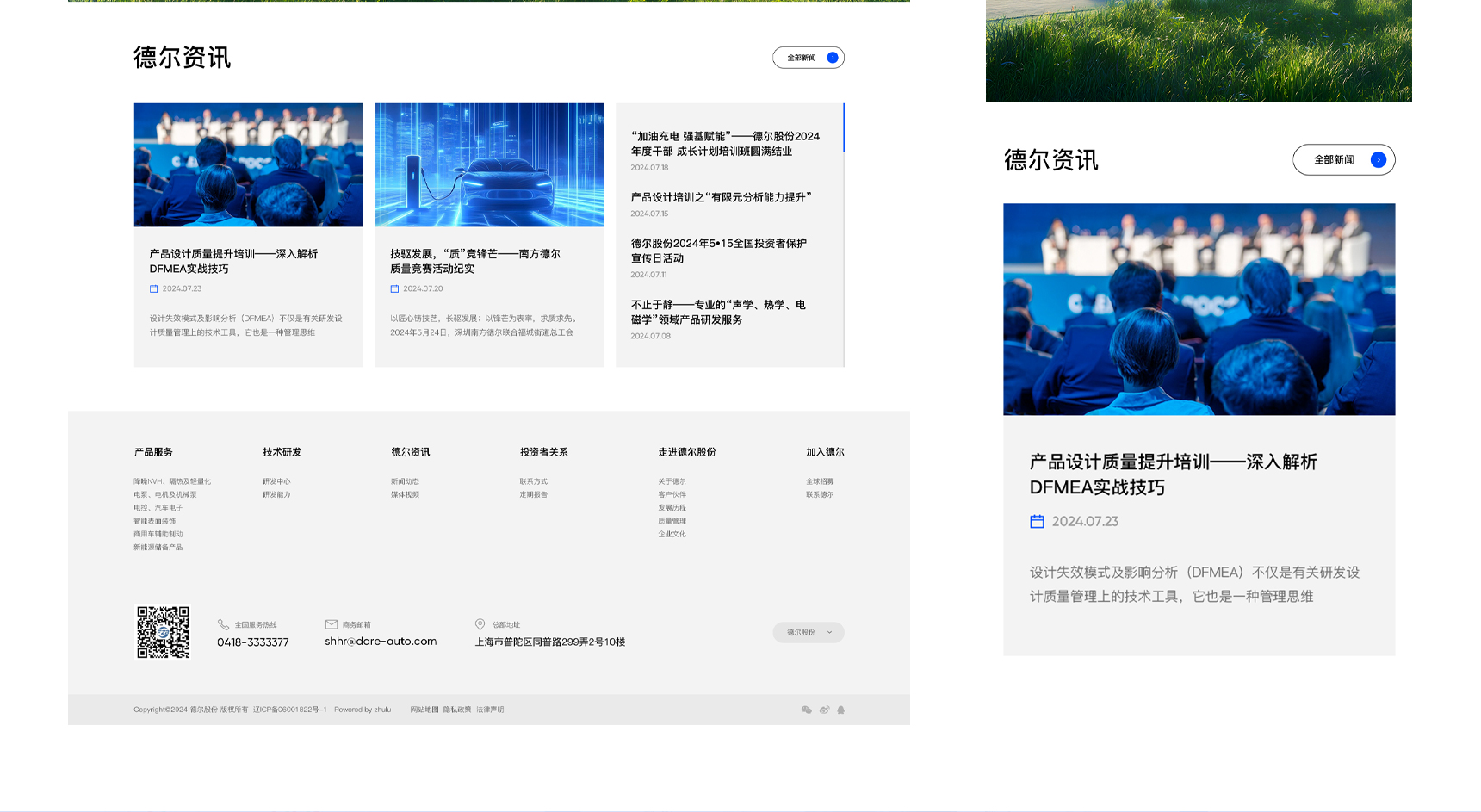1481x812 pixels.
Task: Open news item 产品设计培训之"有限元分析能力提升"
Action: pos(721,197)
